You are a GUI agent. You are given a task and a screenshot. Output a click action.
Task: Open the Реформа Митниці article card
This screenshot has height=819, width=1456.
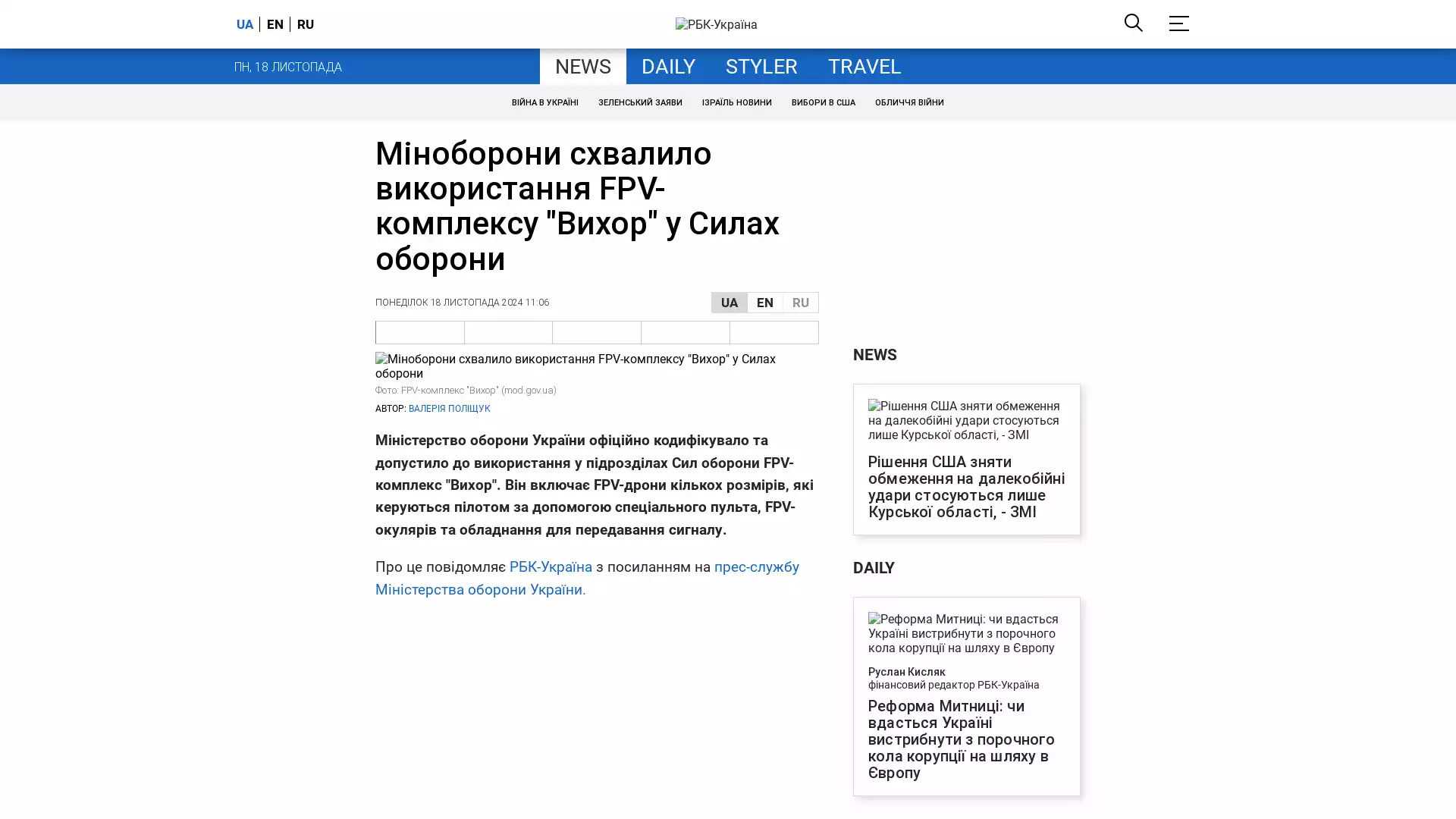click(961, 739)
